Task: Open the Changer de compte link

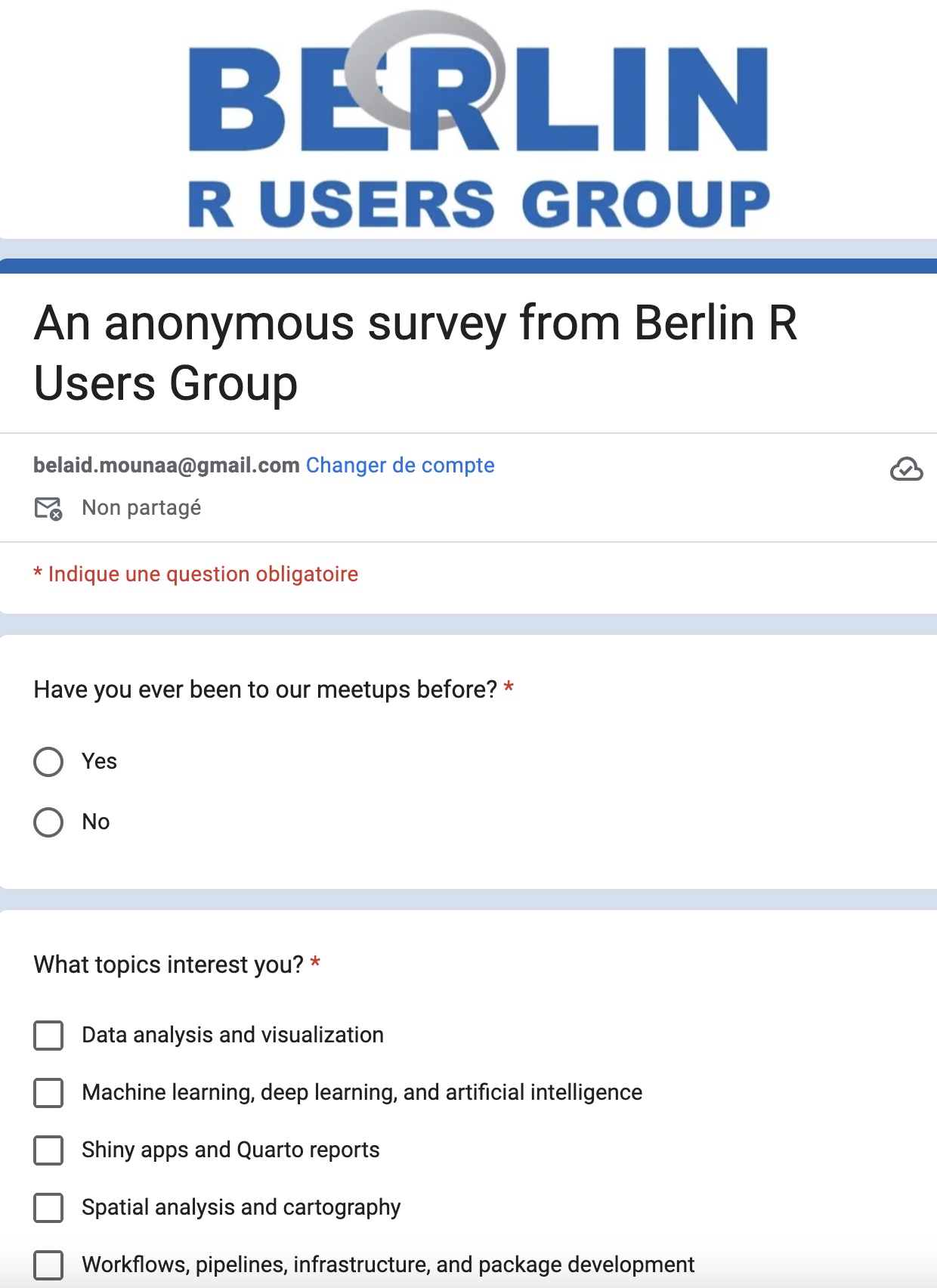Action: pyautogui.click(x=400, y=466)
